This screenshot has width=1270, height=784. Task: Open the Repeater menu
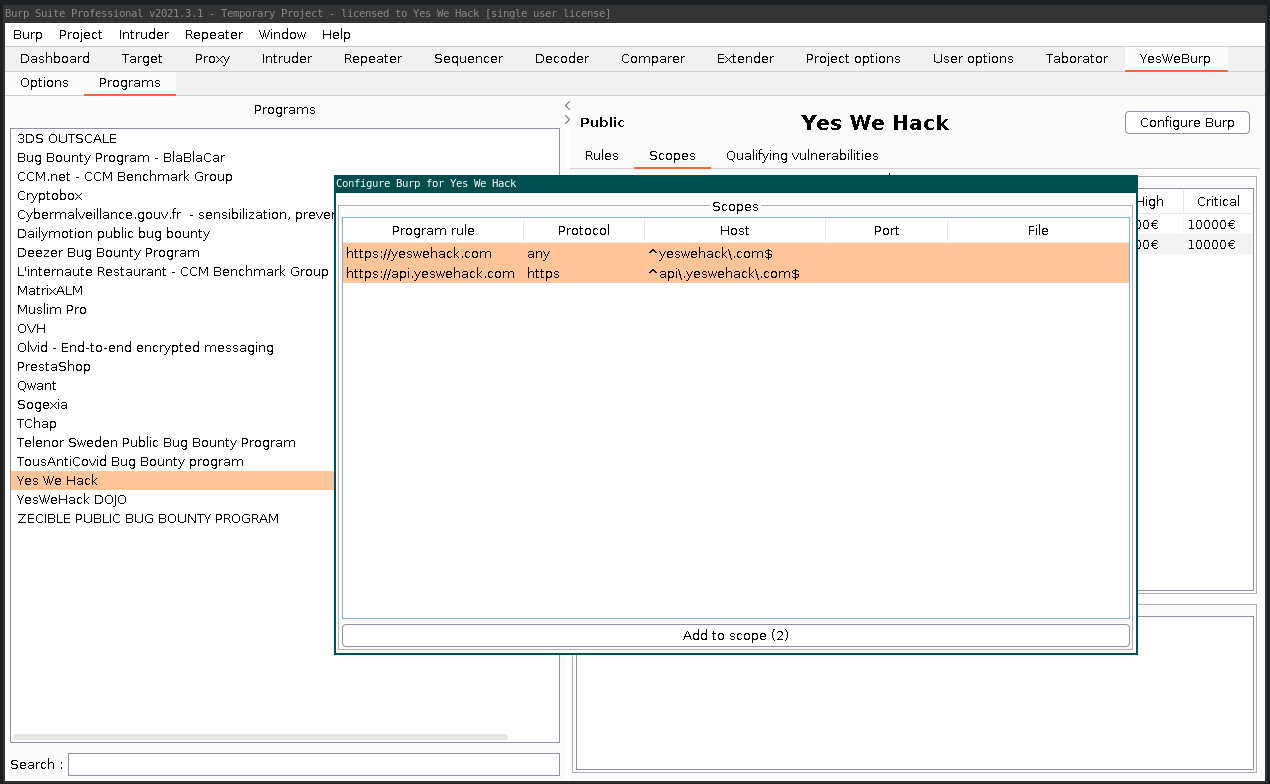tap(214, 34)
